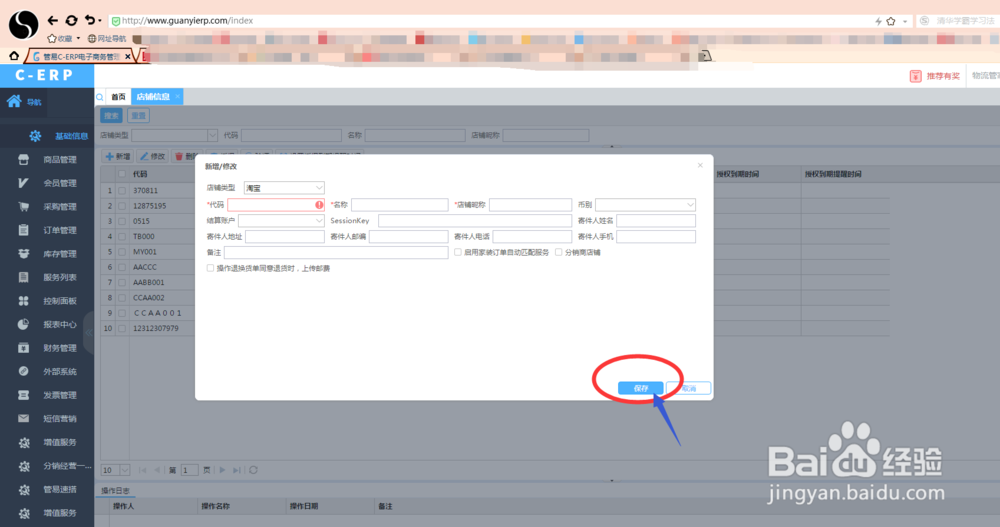
Task: Click the 新增 toolbar button
Action: click(x=118, y=156)
